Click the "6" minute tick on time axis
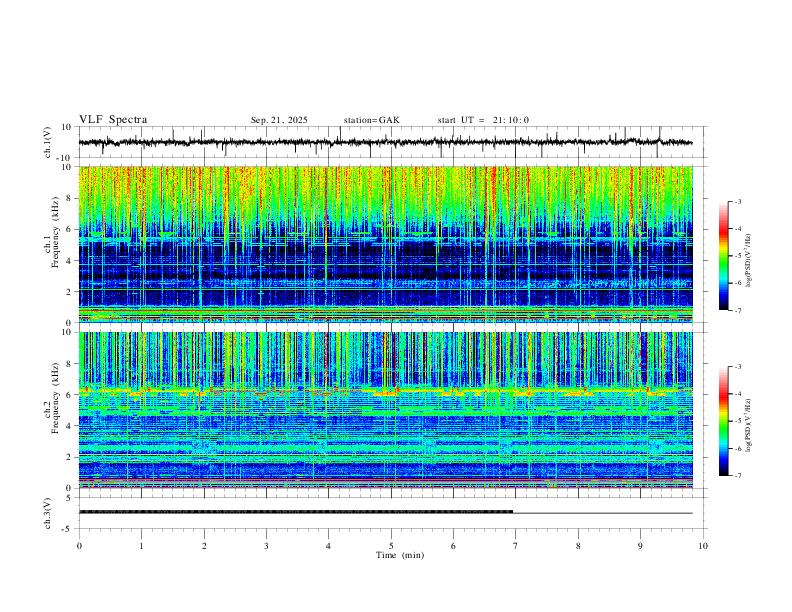 point(453,546)
